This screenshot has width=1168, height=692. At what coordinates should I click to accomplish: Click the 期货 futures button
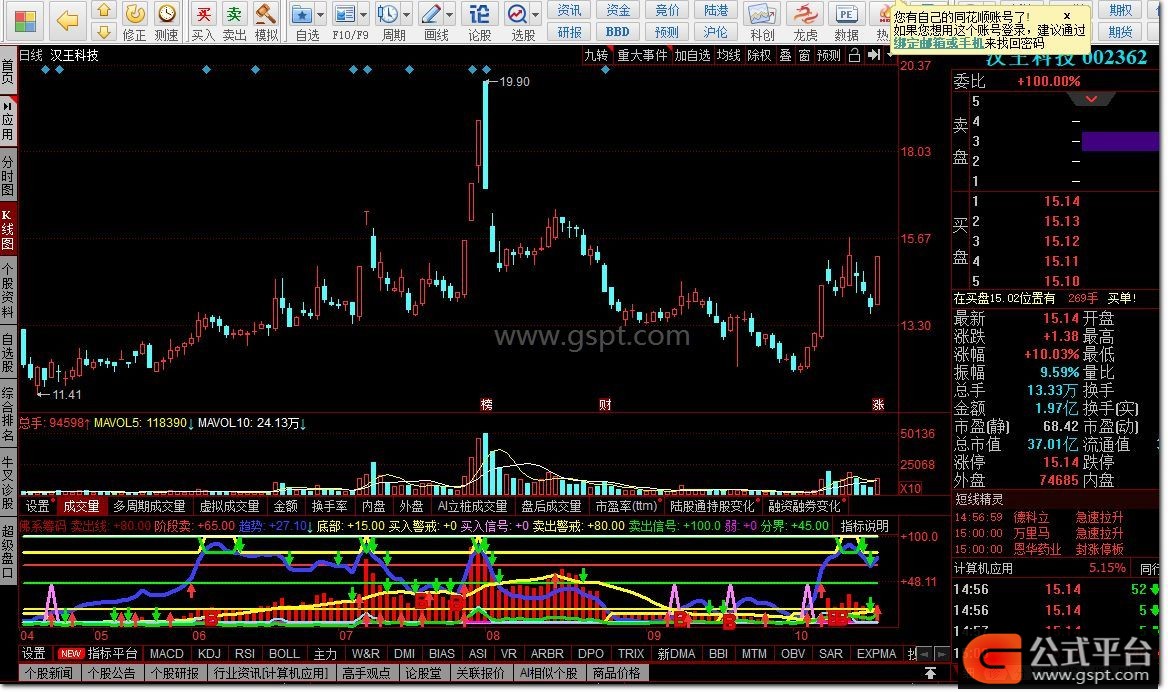coord(1120,32)
